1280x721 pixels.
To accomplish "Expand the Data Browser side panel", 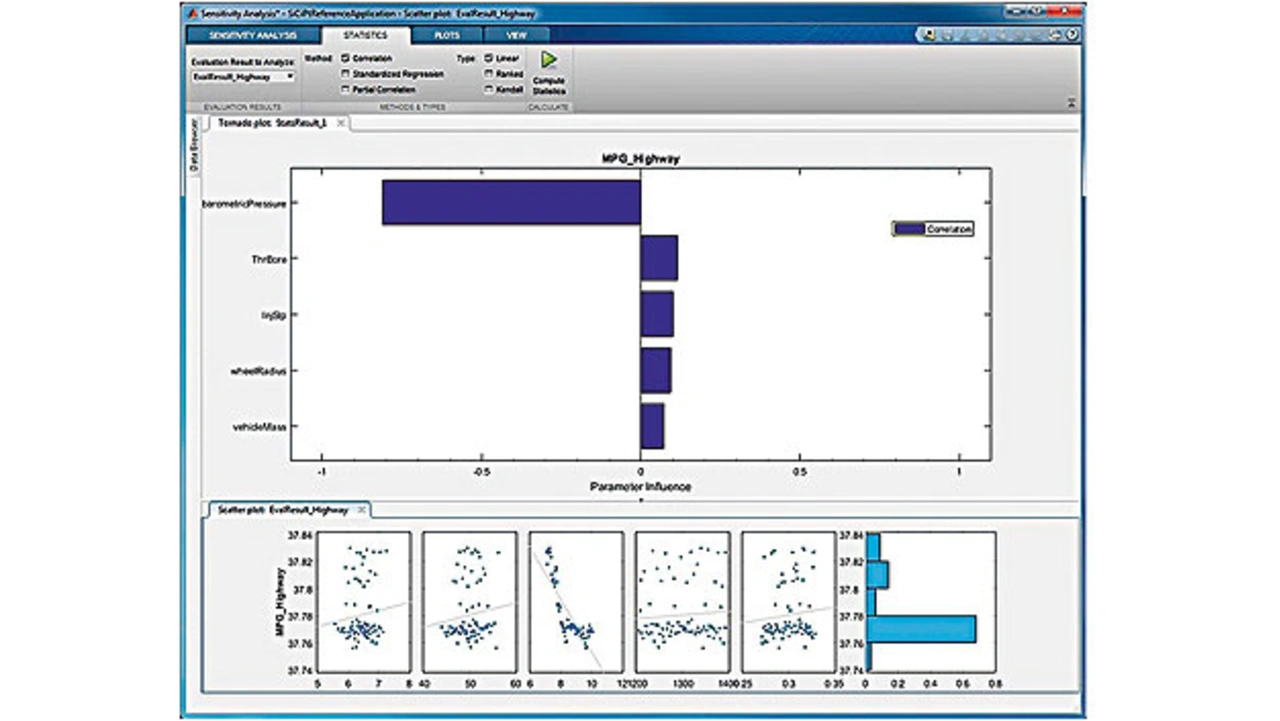I will point(193,146).
